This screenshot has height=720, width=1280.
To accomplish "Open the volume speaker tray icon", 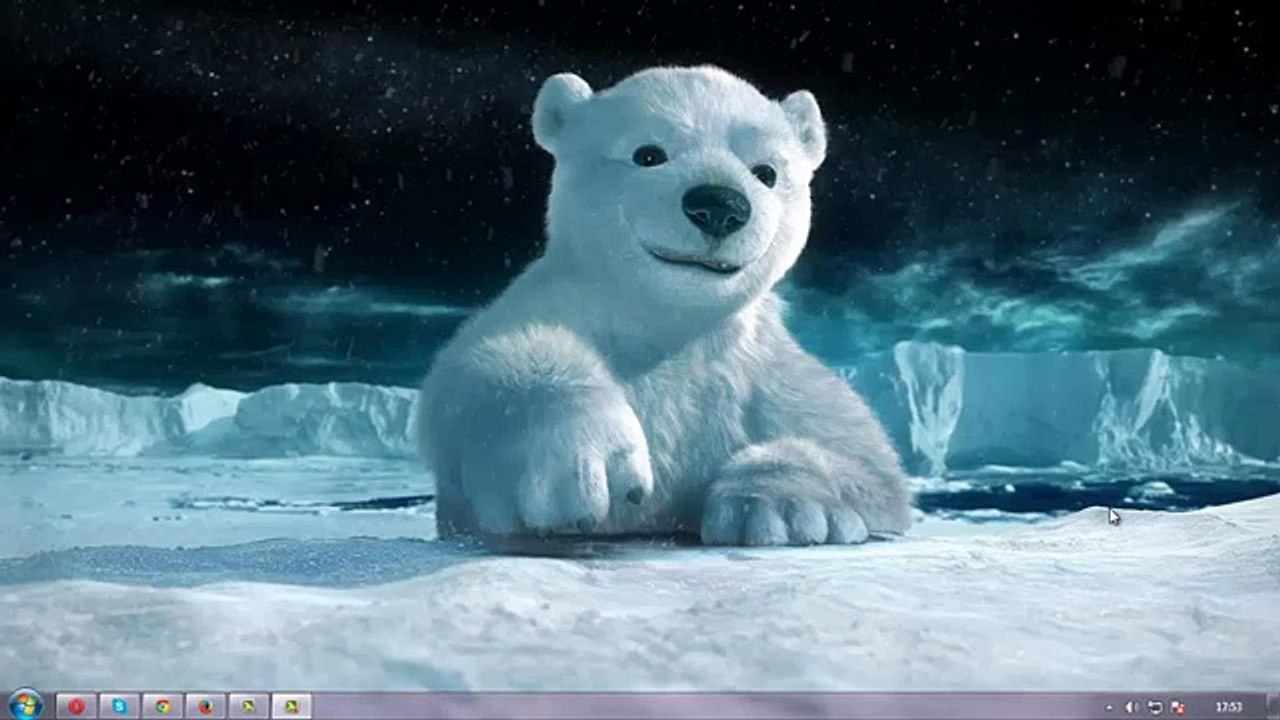I will (1132, 707).
